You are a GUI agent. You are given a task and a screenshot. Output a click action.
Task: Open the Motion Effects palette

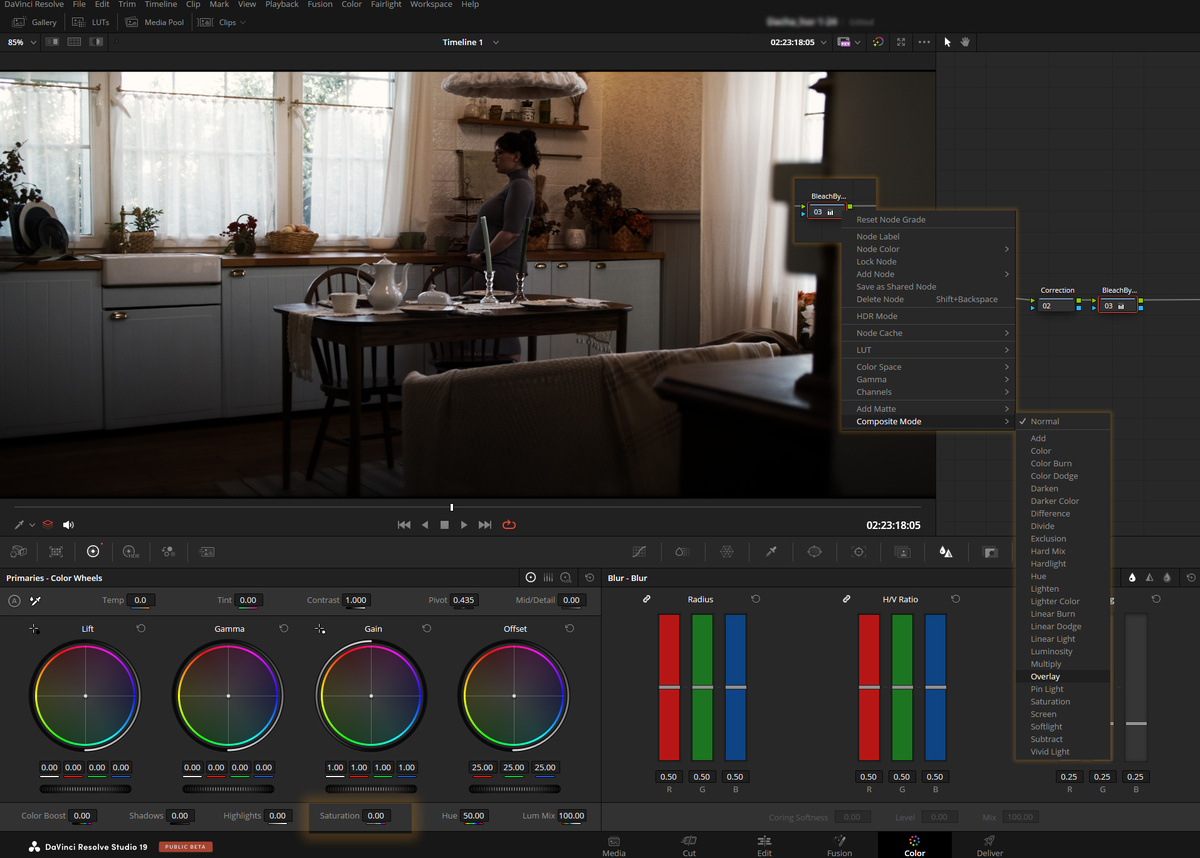click(207, 551)
